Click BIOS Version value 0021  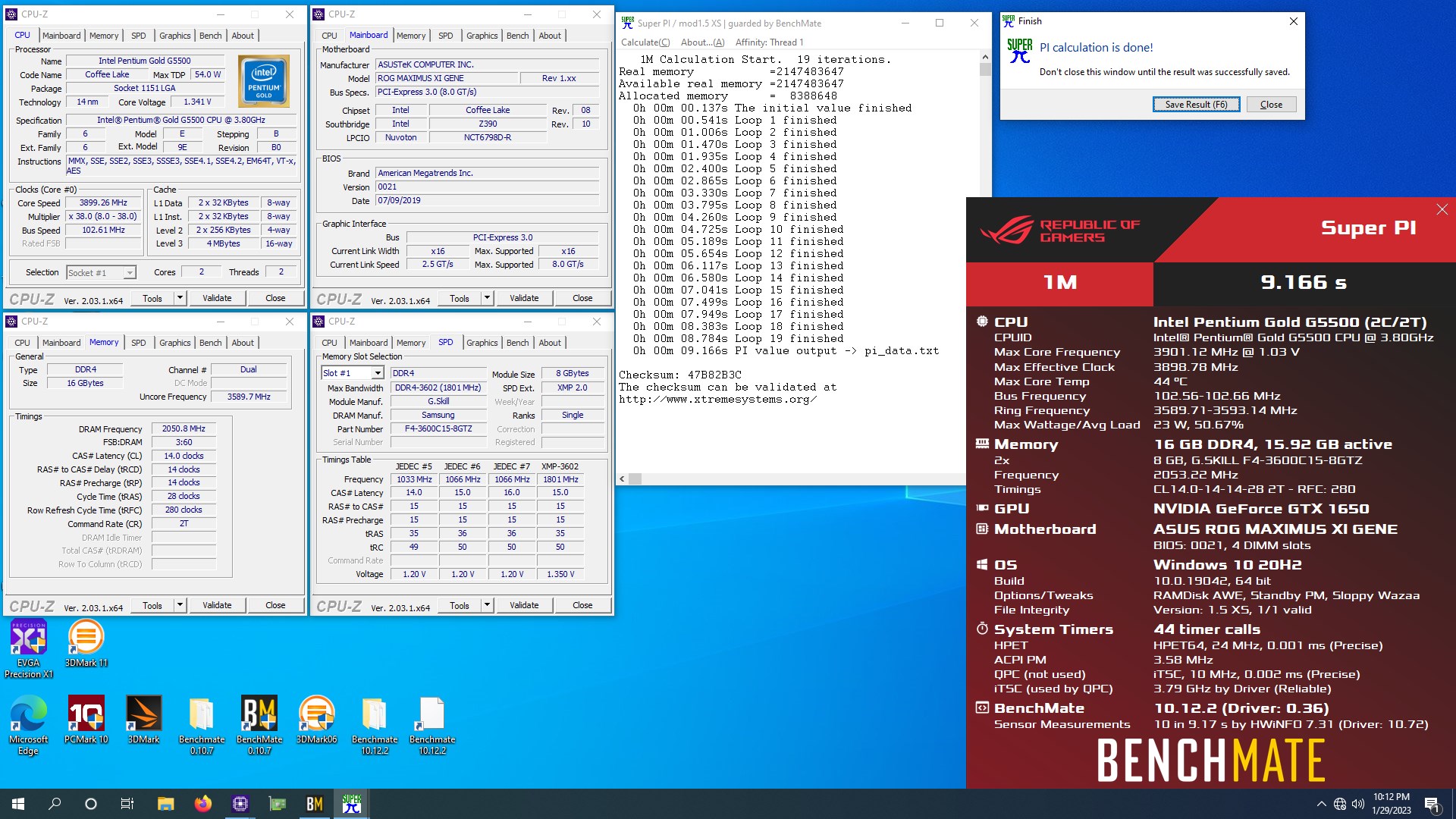coord(487,187)
